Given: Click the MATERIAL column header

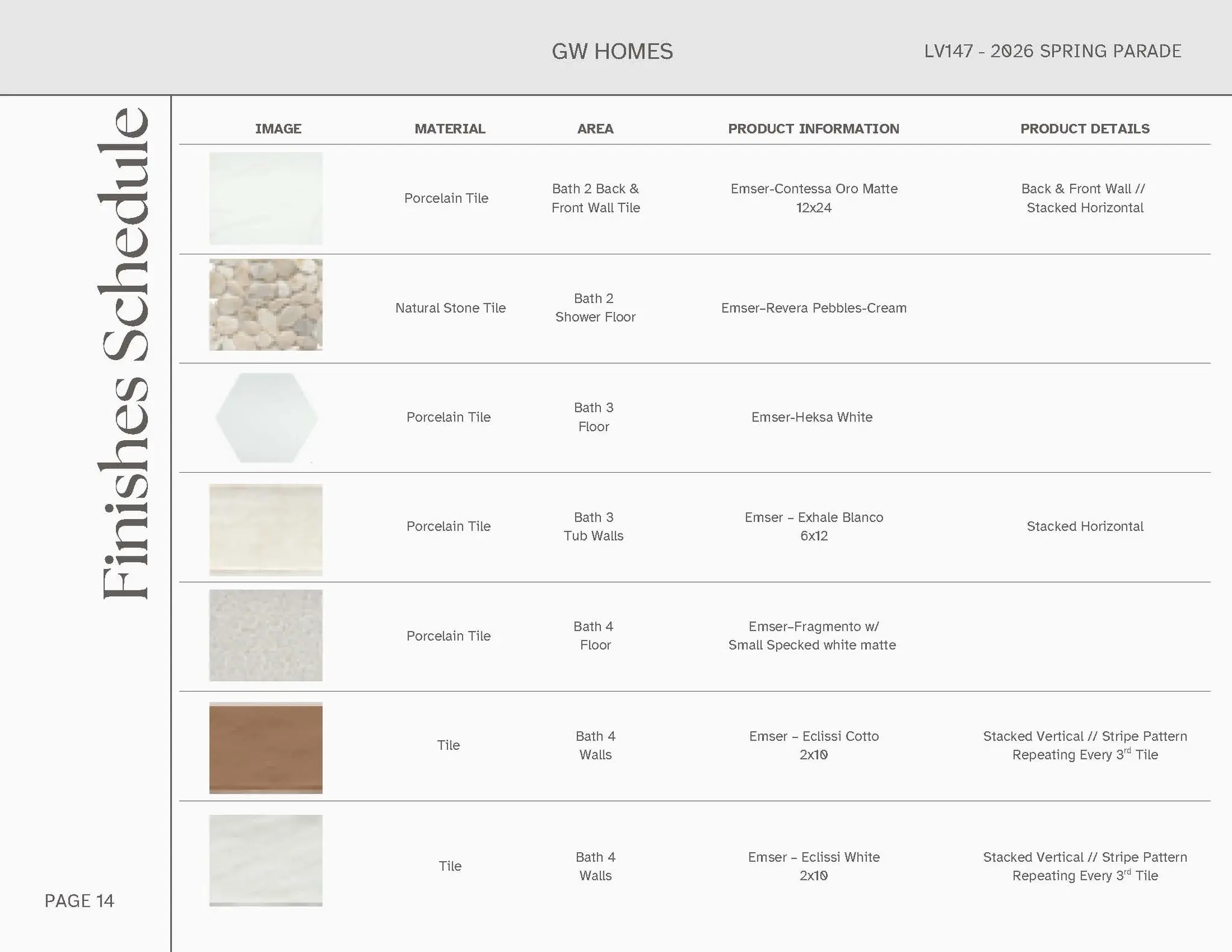Looking at the screenshot, I should click(x=449, y=129).
